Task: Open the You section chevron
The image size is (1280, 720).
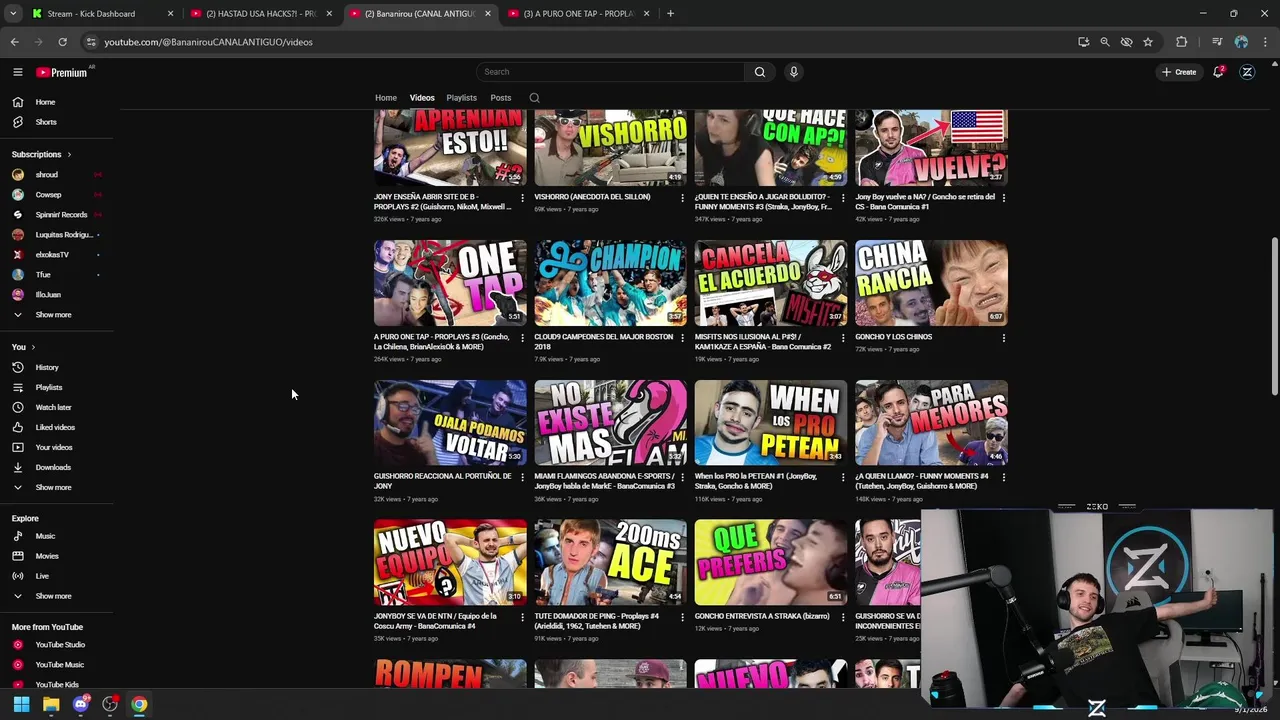Action: click(x=33, y=347)
